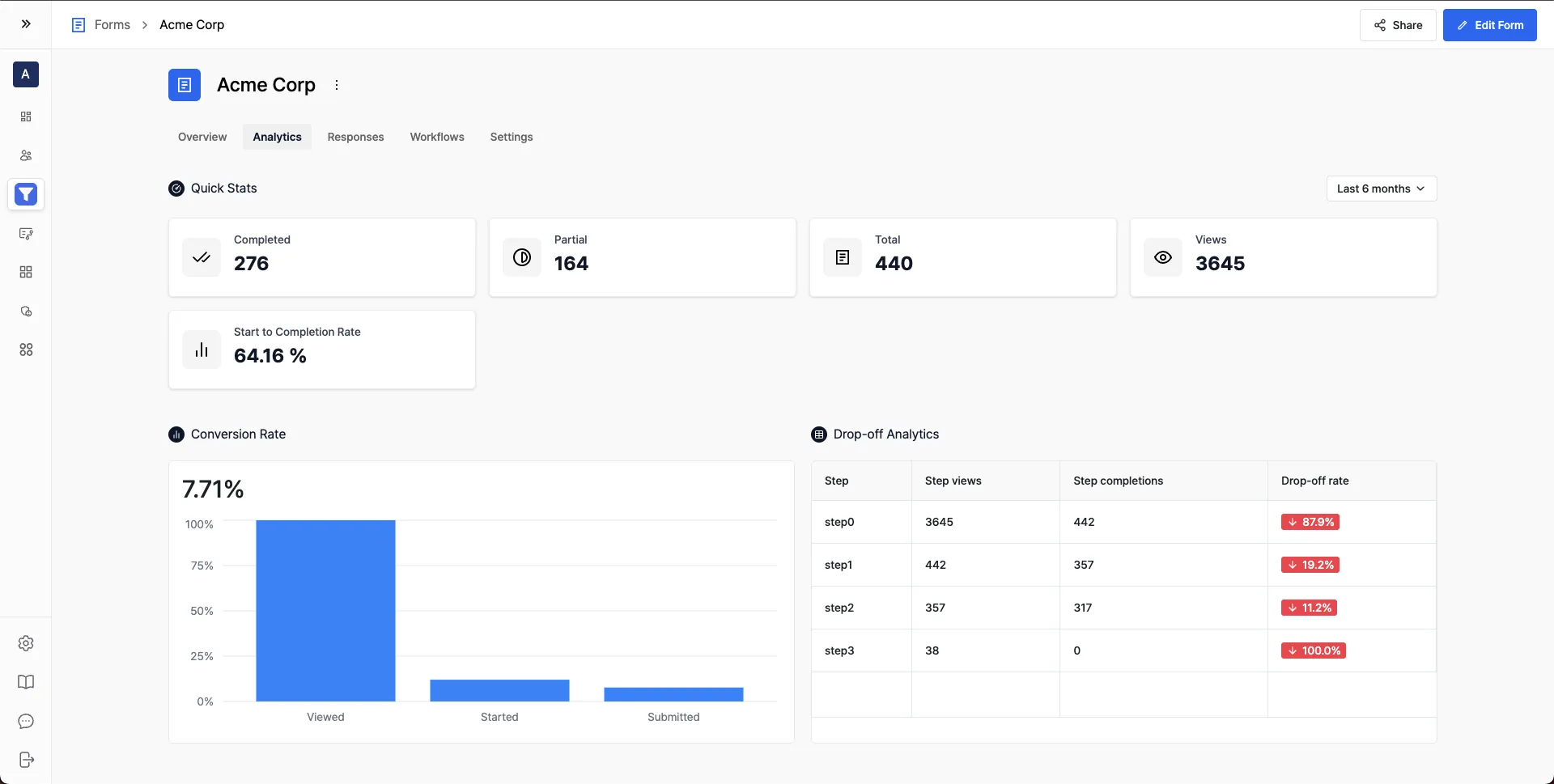Click the Acme Corp breadcrumb
The image size is (1554, 784).
(192, 25)
